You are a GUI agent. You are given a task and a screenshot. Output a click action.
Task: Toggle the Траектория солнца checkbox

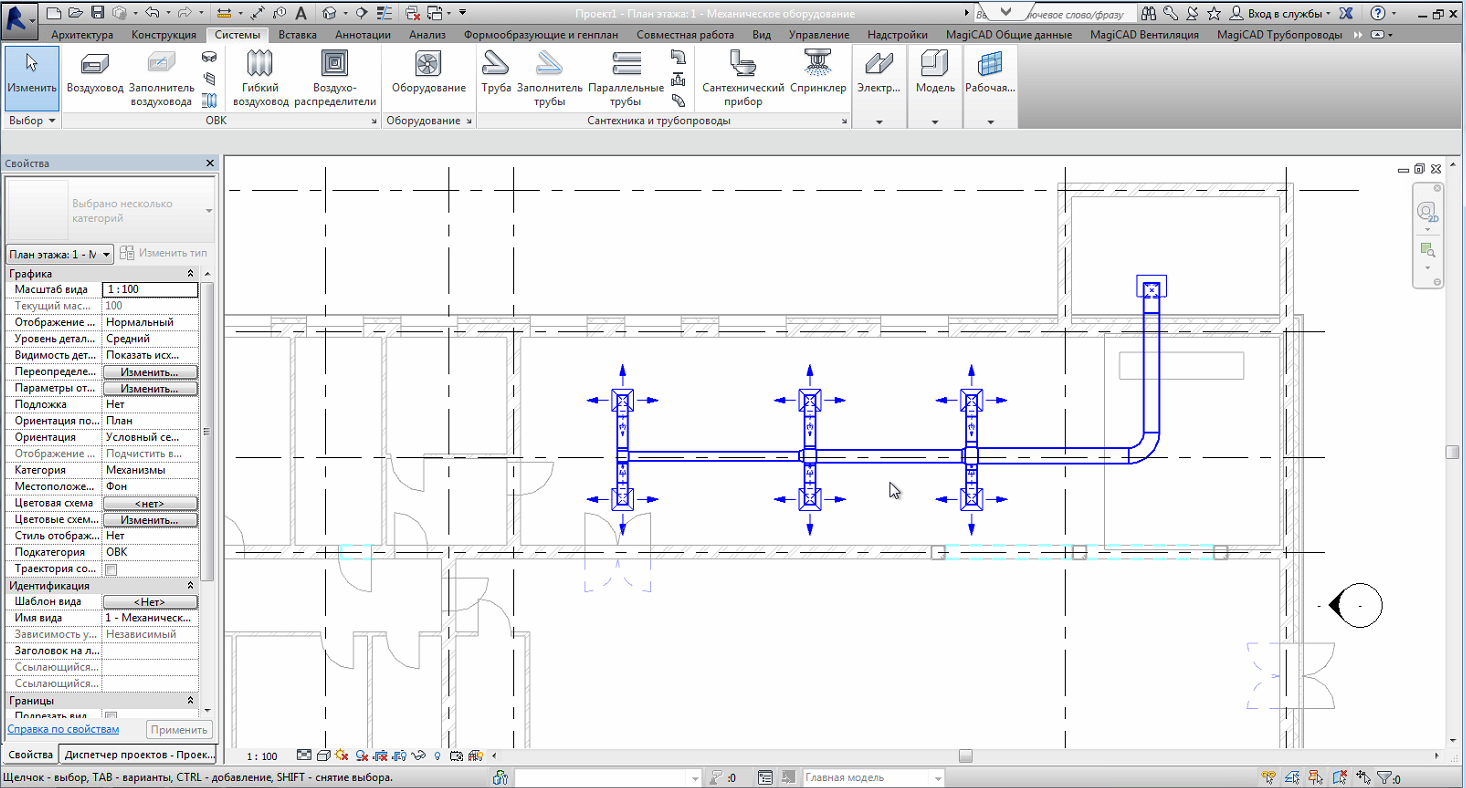tap(111, 569)
